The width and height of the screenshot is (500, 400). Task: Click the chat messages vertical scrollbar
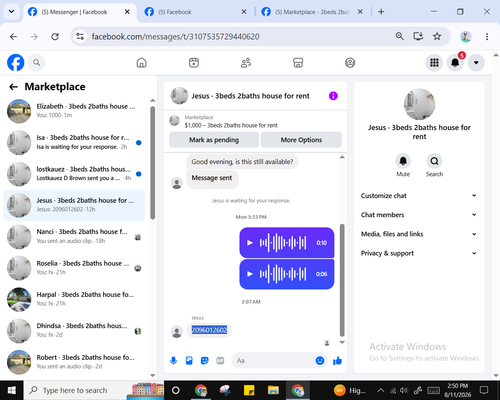click(x=342, y=280)
